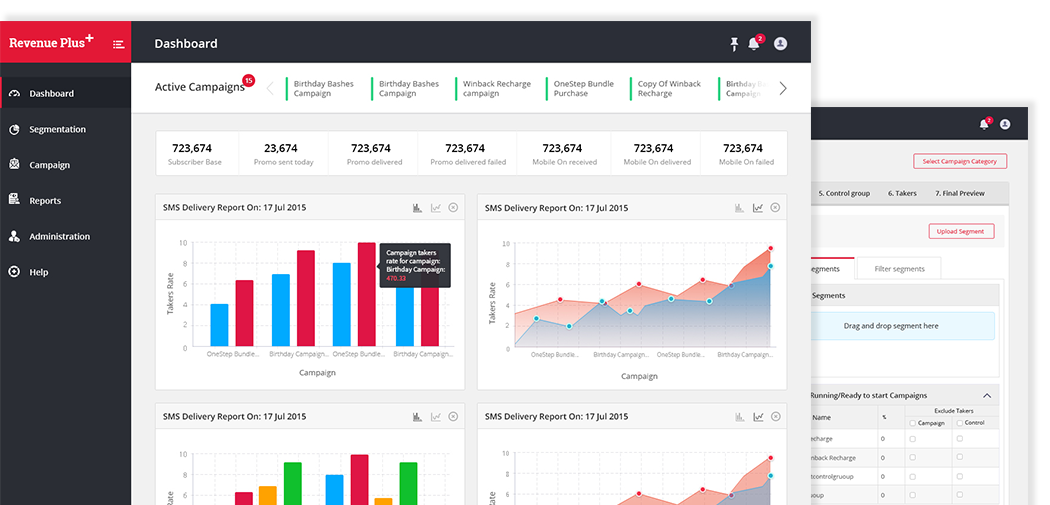Tick the Control checkbox in the Winback Recharge row

(960, 457)
